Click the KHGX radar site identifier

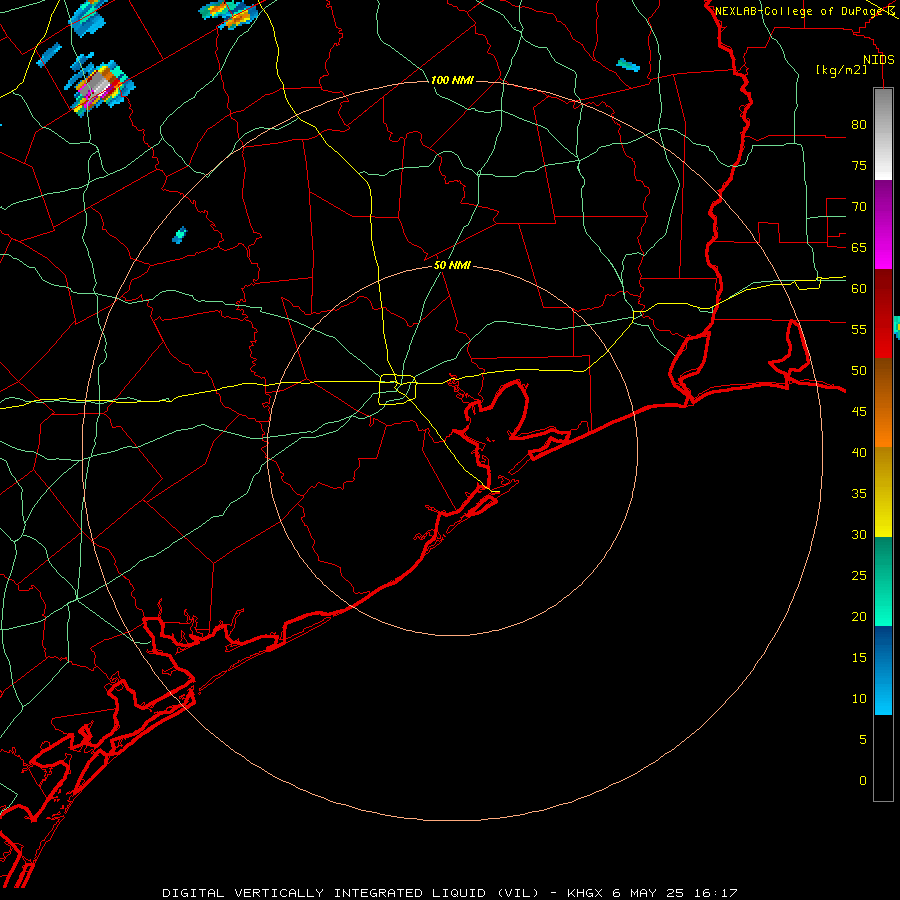point(585,893)
